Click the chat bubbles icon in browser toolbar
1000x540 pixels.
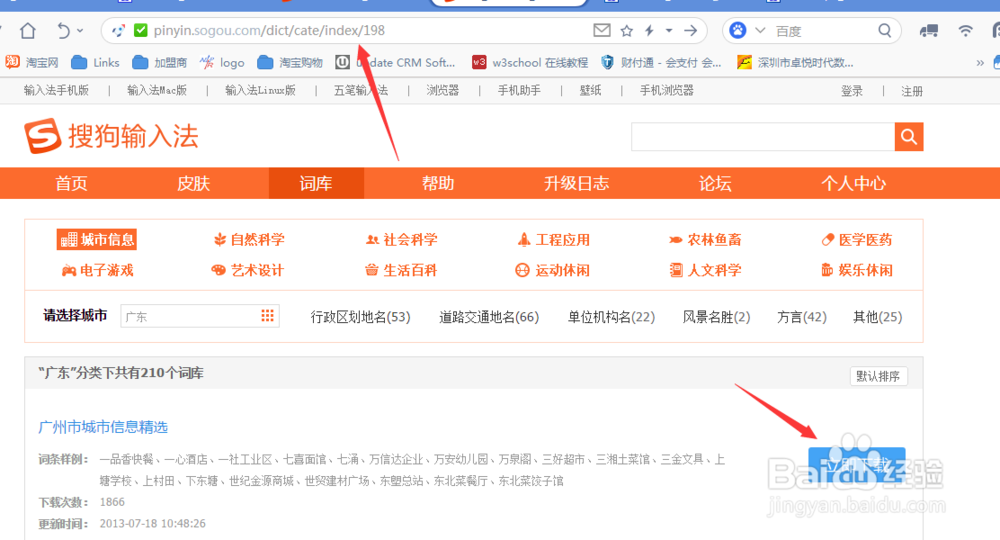(x=929, y=30)
